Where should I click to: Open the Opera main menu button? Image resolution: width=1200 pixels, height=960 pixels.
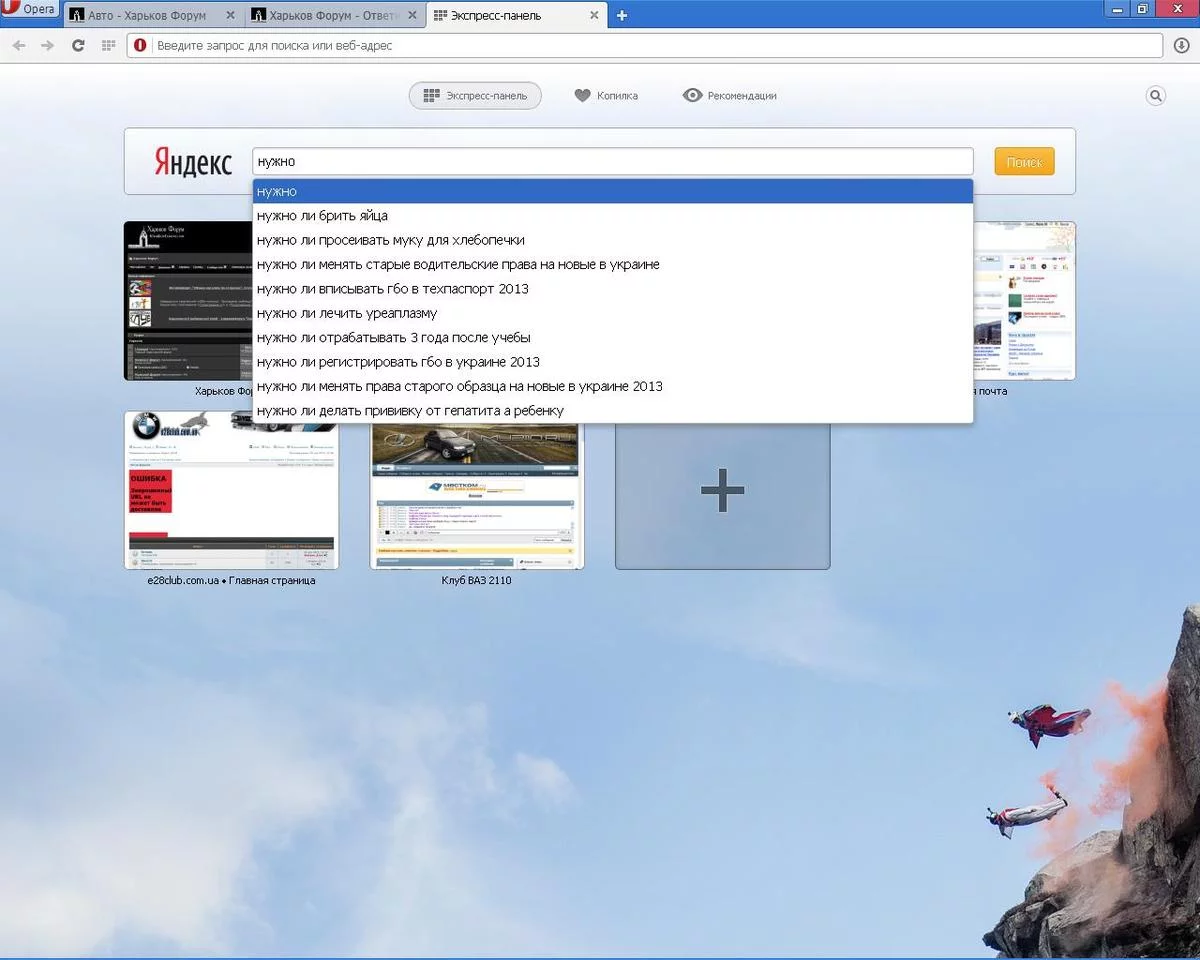(30, 9)
